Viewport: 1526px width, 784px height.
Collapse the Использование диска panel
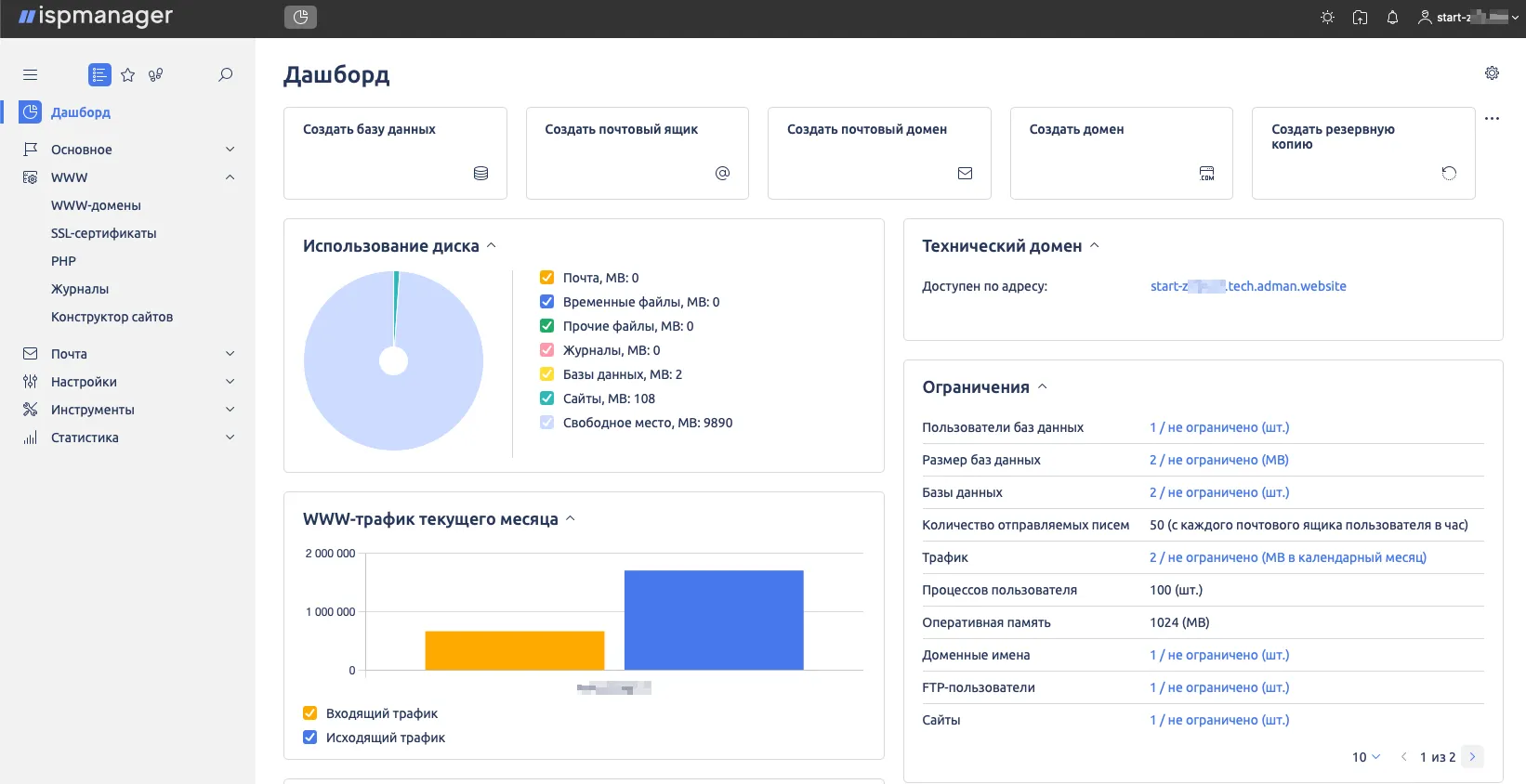click(x=492, y=246)
